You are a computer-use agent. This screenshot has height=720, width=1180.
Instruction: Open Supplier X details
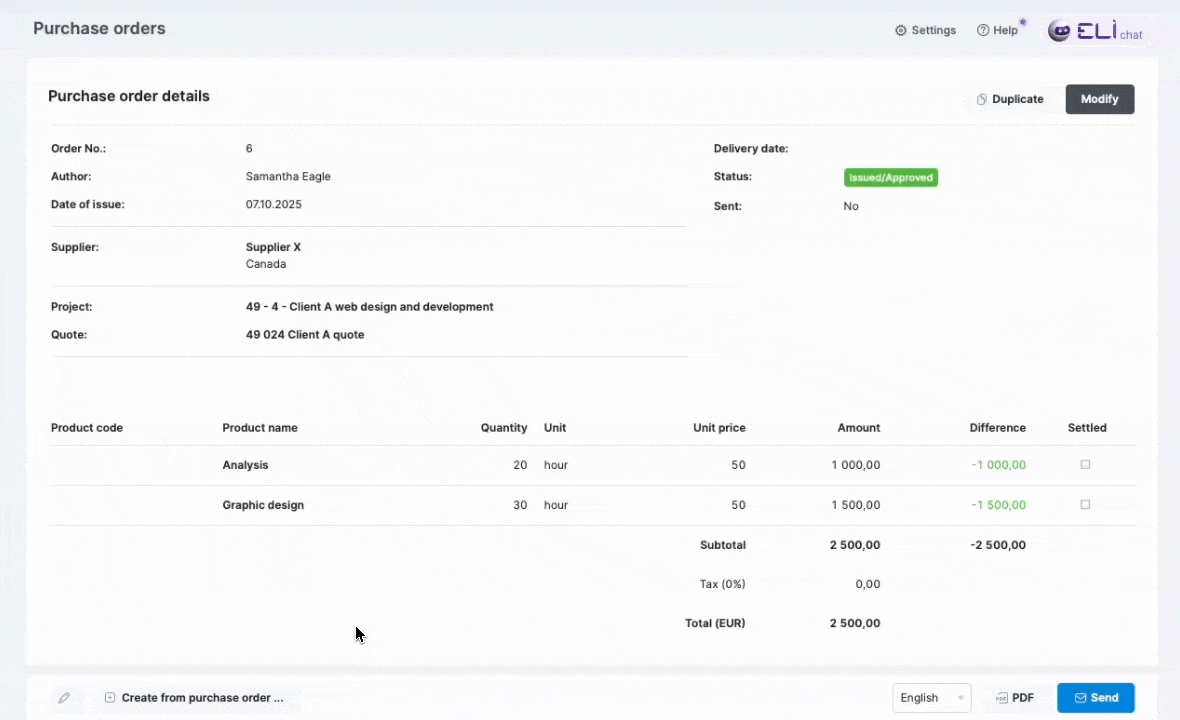coord(273,247)
